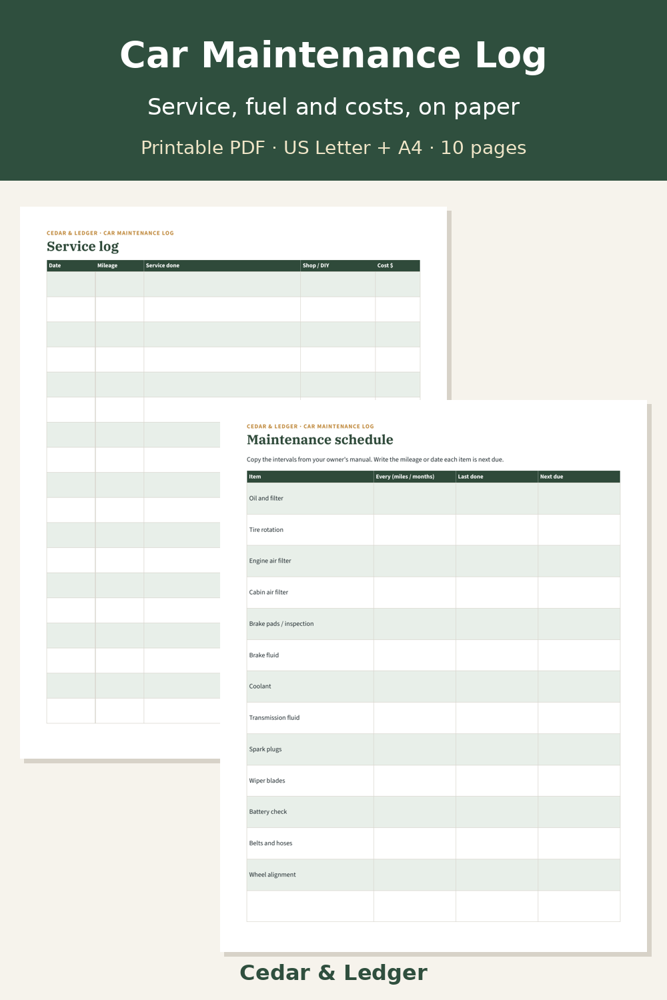
Task: Click the Next due cell for Oil and filter
Action: coord(578,498)
